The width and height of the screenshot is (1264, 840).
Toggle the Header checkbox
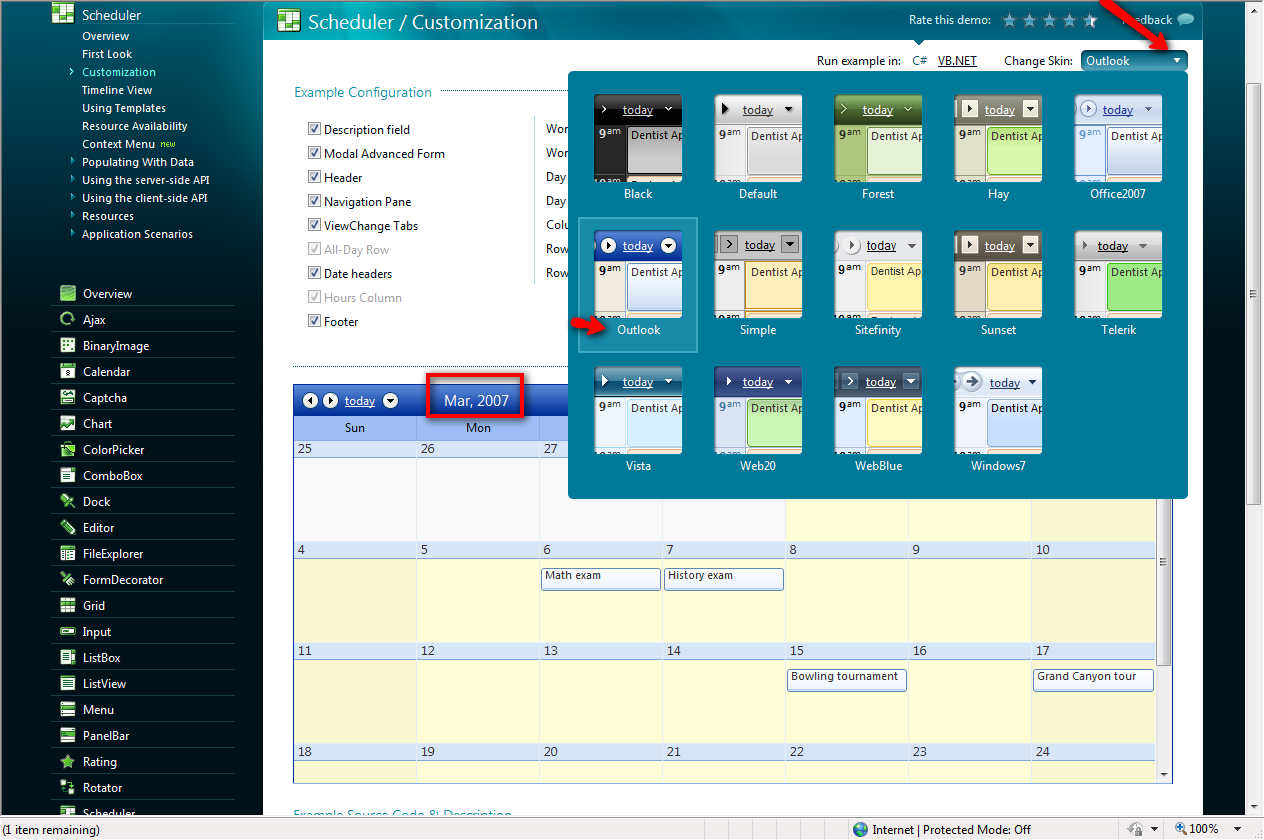[314, 177]
